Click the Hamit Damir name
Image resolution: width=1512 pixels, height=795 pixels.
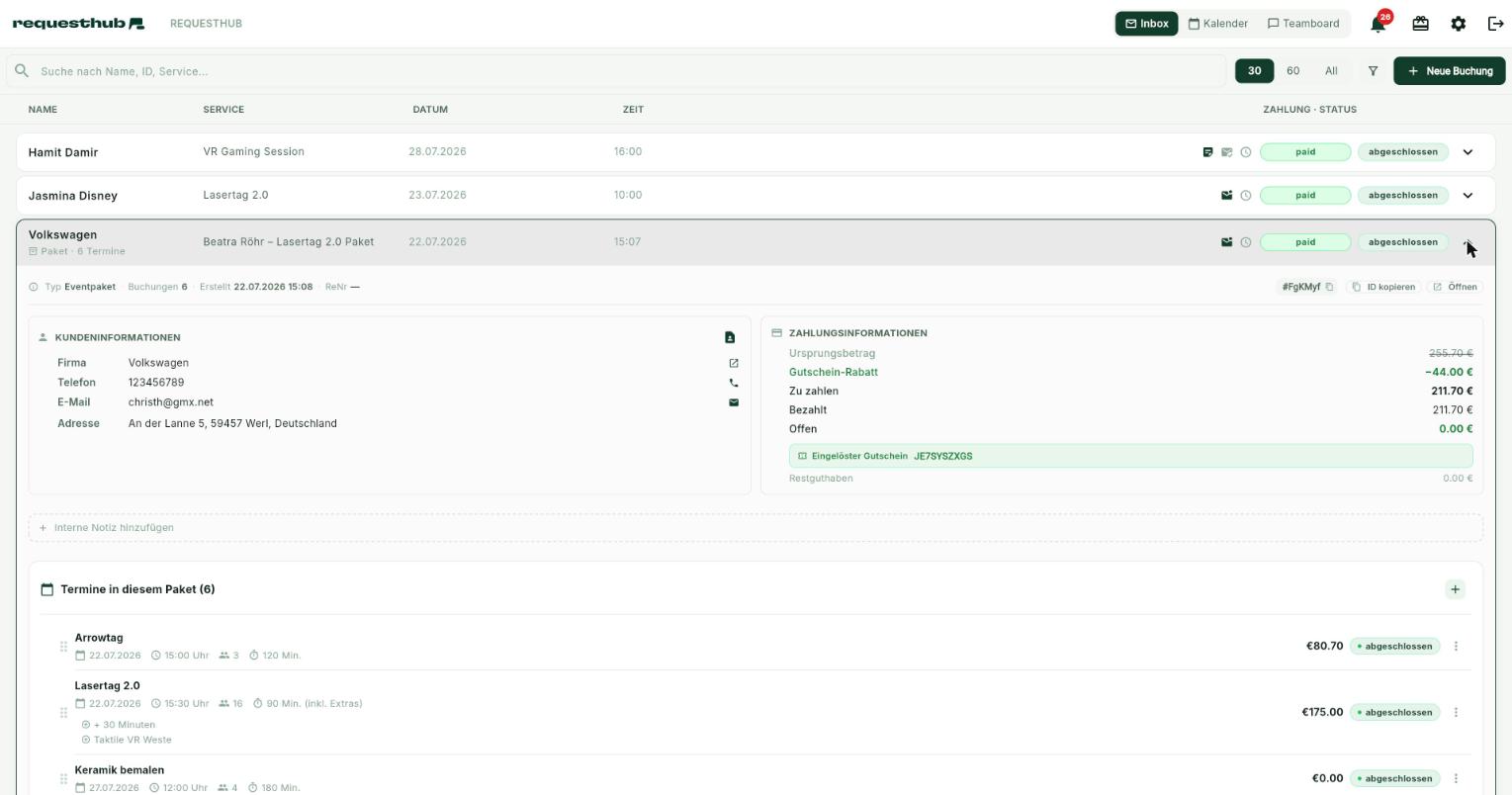click(63, 152)
